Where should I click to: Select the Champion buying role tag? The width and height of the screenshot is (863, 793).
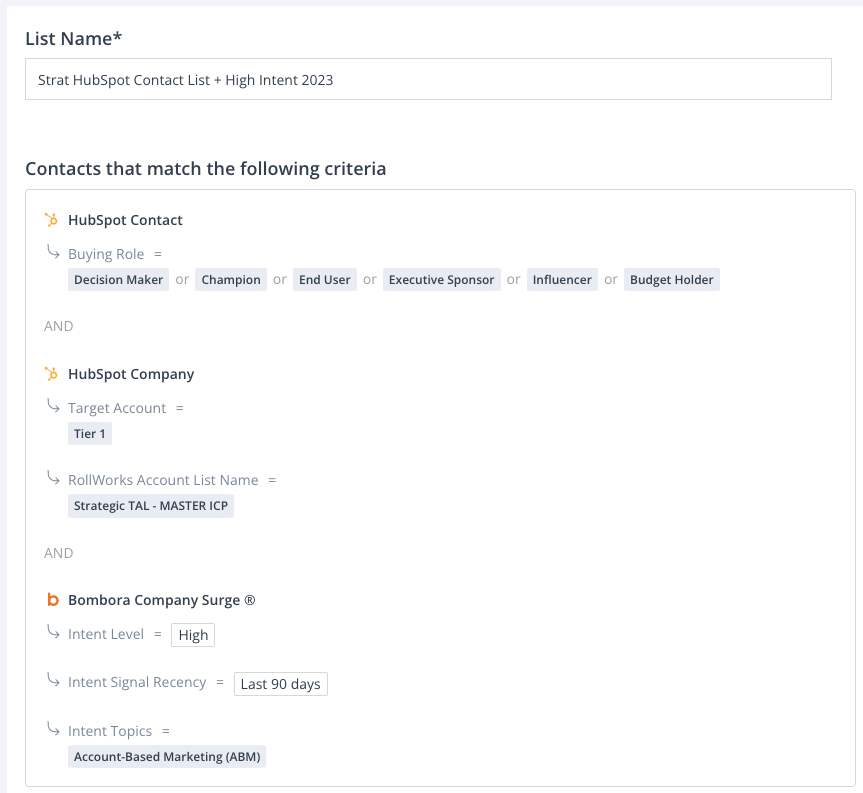click(231, 280)
